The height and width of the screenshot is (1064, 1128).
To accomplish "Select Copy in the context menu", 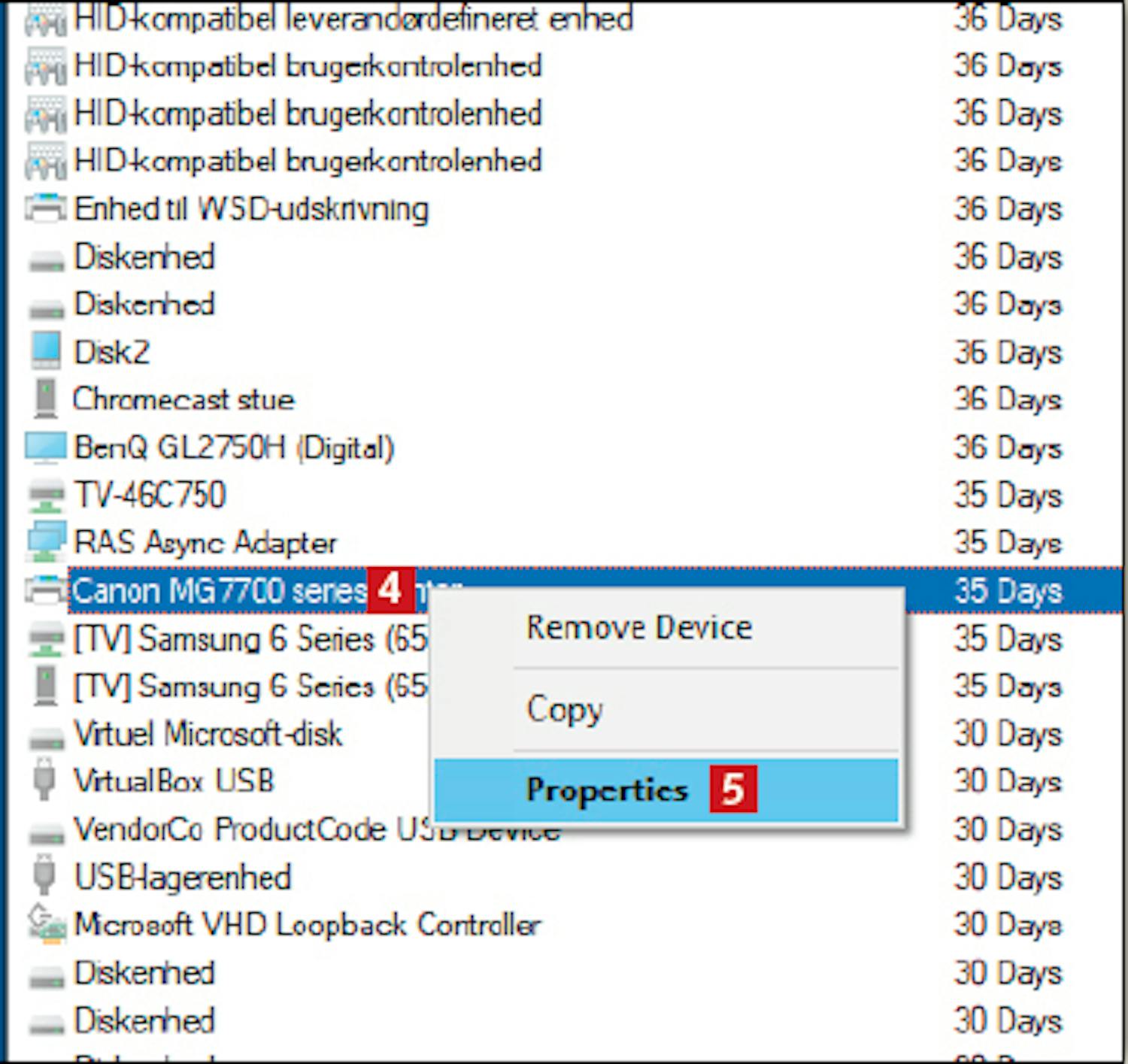I will point(565,708).
